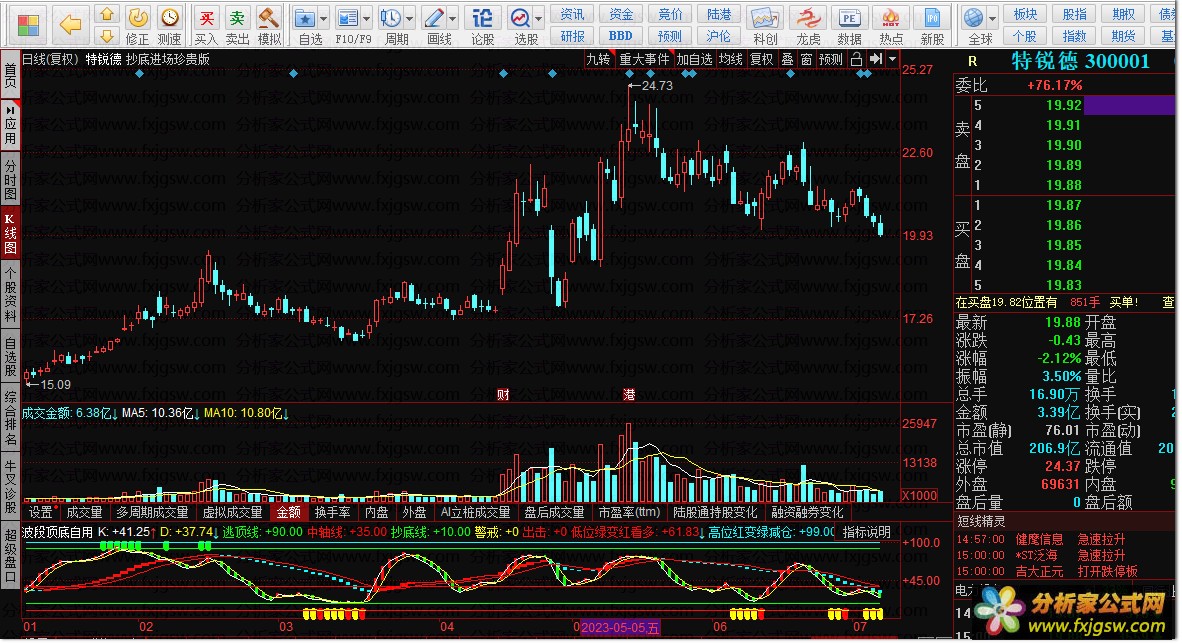
Task: Click the four-color home grid icon
Action: pyautogui.click(x=29, y=25)
